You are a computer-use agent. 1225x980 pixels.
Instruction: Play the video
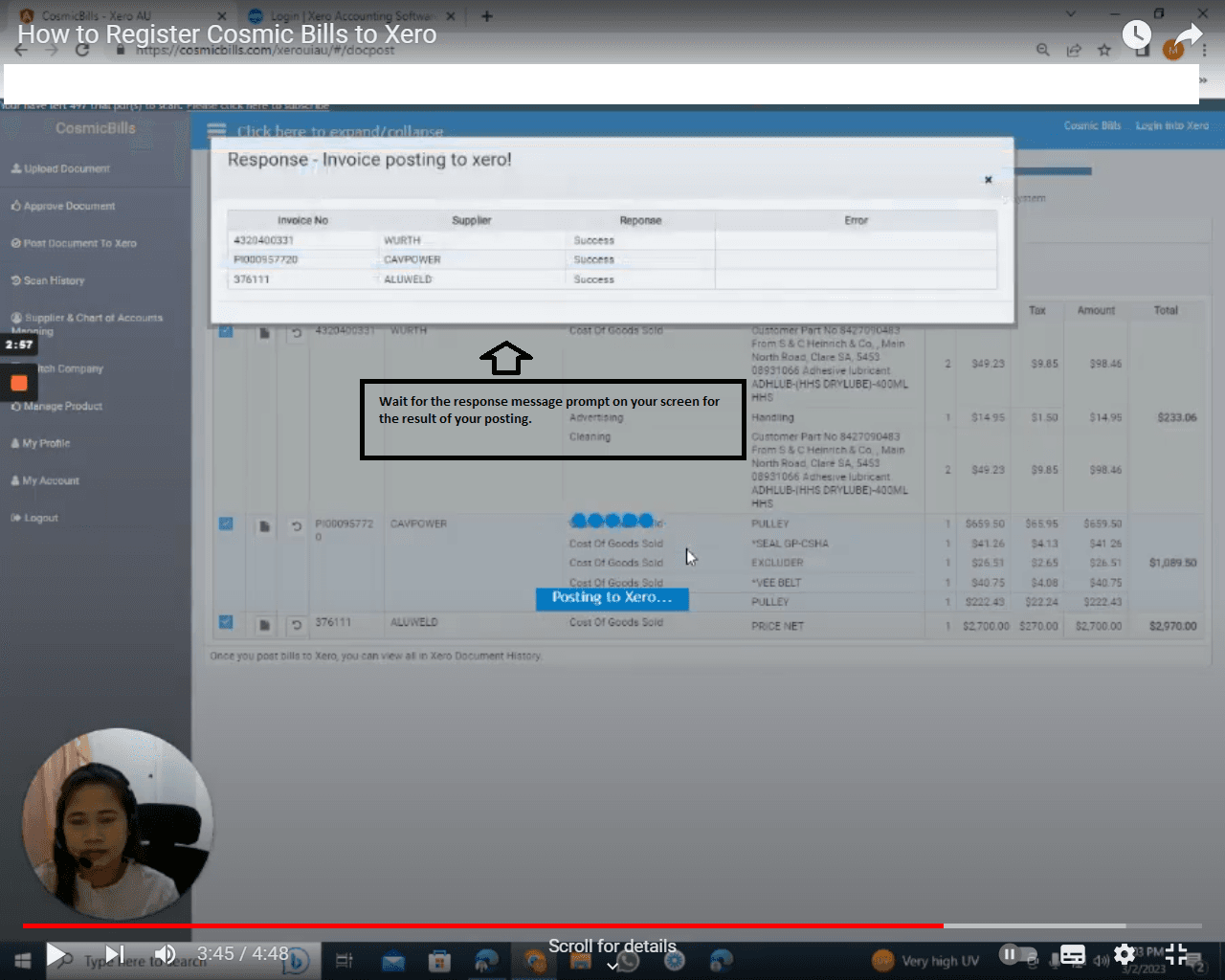coord(56,954)
